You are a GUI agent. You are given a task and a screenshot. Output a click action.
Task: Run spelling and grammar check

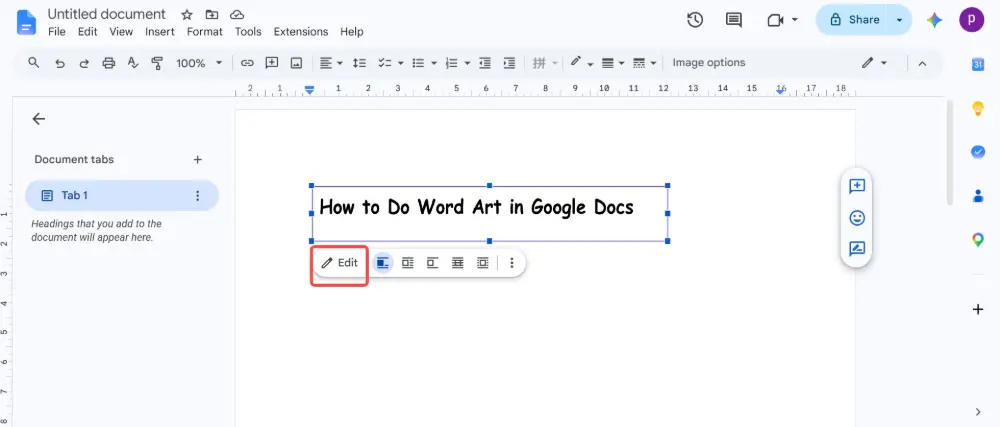pos(133,62)
